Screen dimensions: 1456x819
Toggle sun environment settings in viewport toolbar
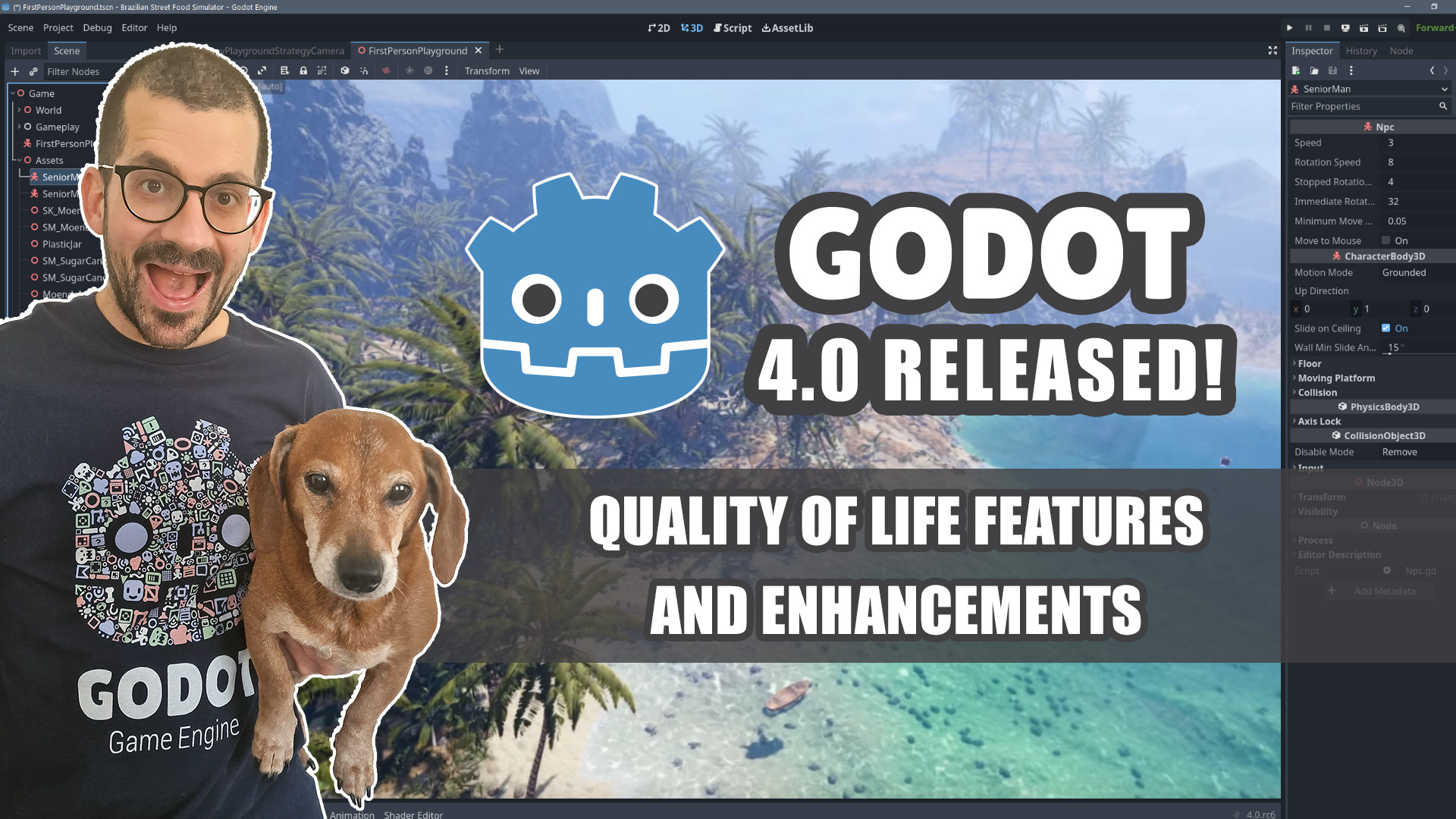pos(408,70)
